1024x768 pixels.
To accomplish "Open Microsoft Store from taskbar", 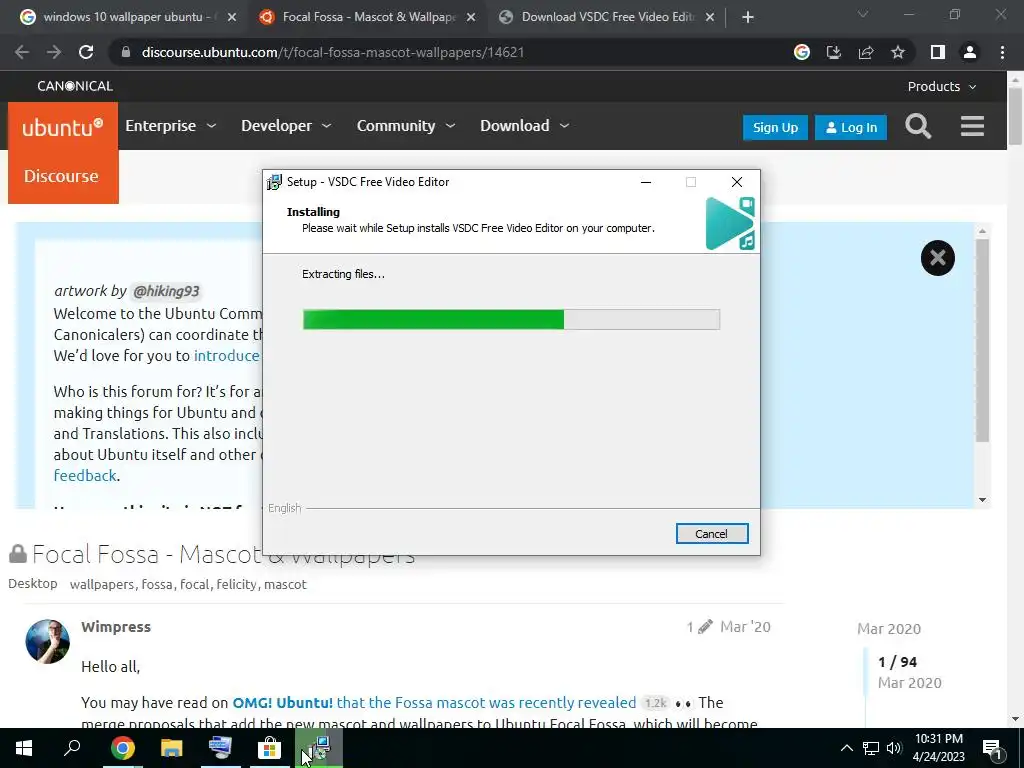I will coord(269,748).
